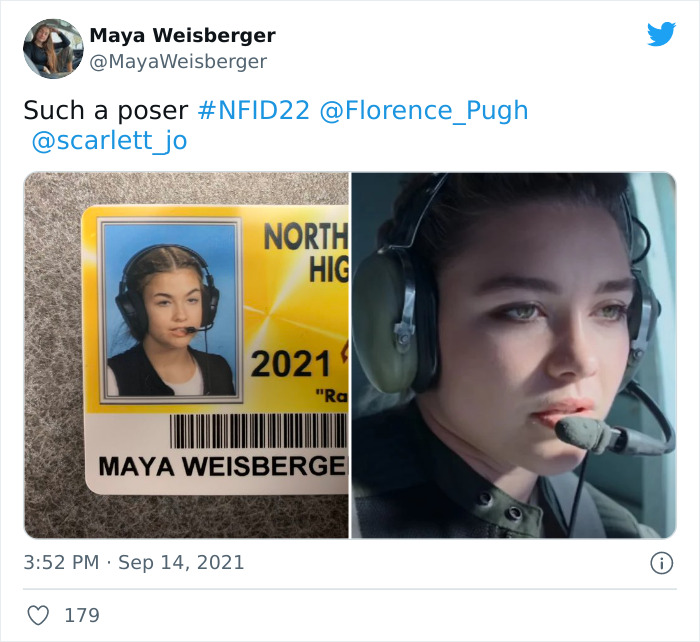The height and width of the screenshot is (642, 700).
Task: Click the "Such a poser" tweet text
Action: (106, 111)
